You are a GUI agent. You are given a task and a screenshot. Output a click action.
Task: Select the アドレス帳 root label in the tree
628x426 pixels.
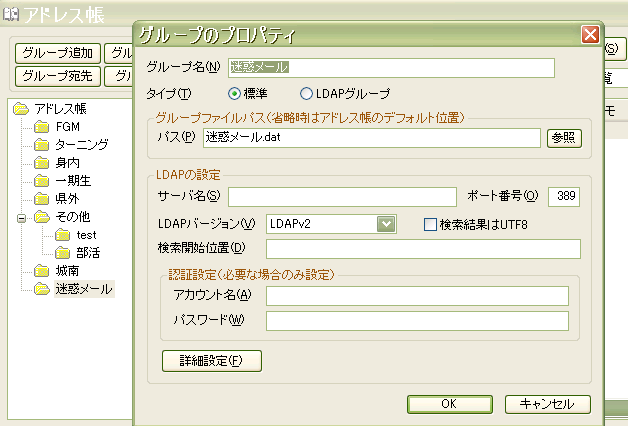[60, 109]
